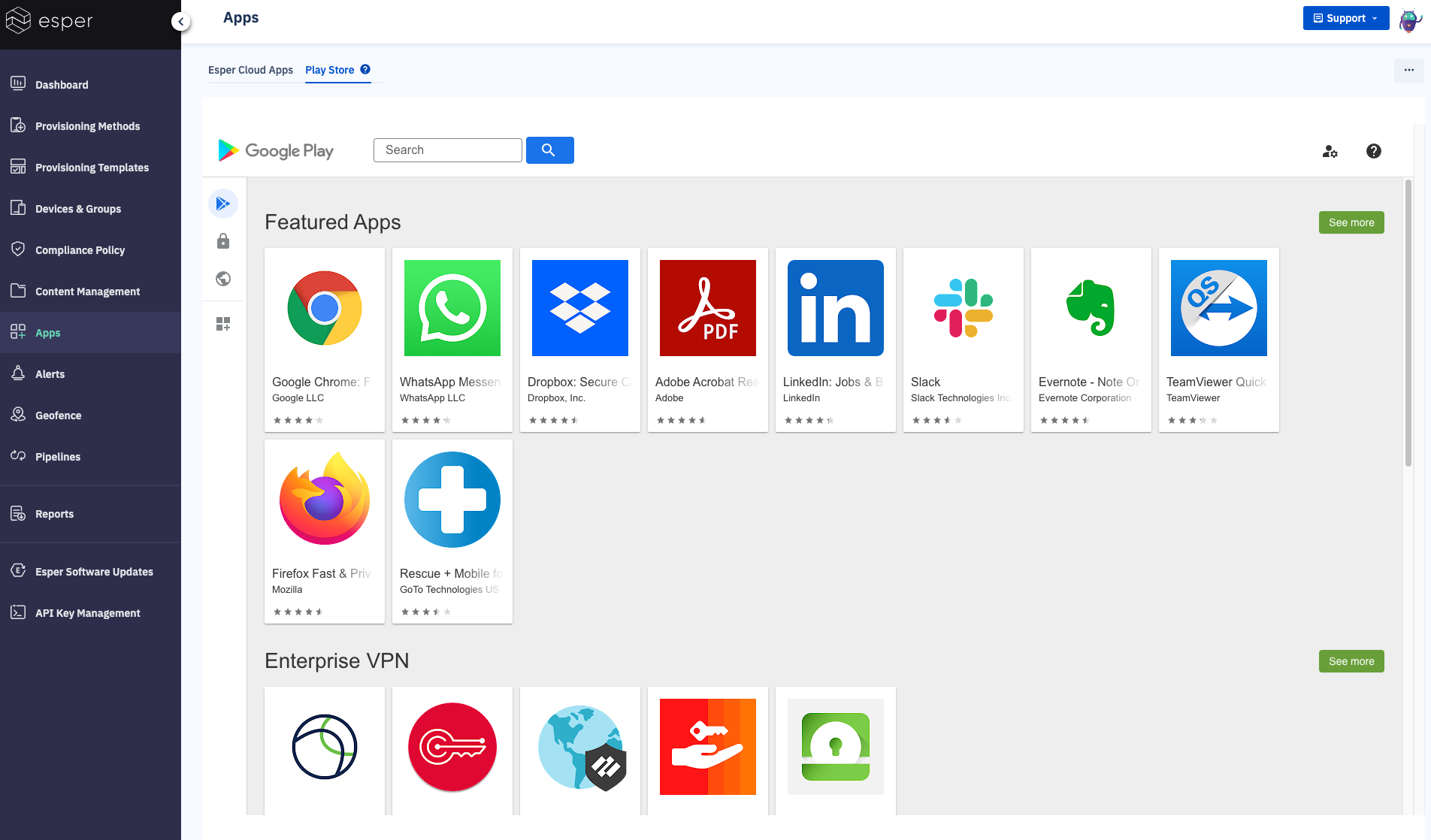
Task: Open the Google Play help icon
Action: click(x=1373, y=151)
